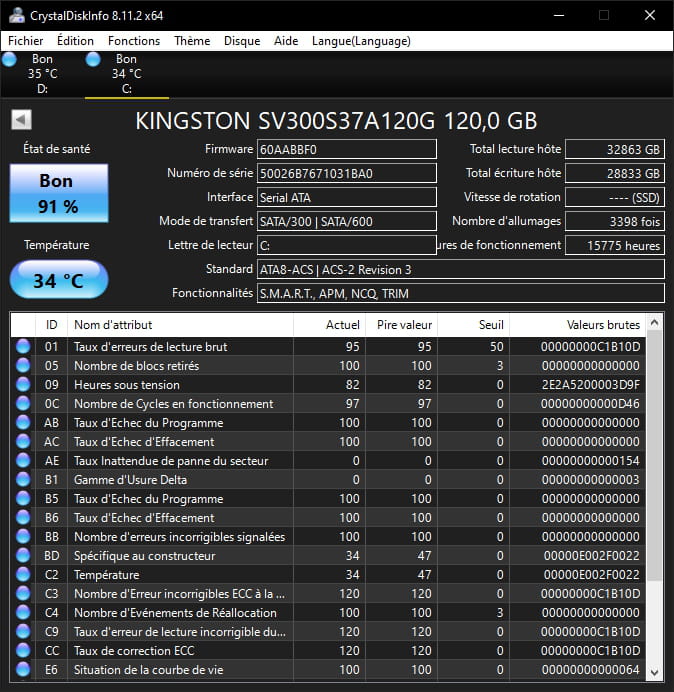Click status orb for Taux de correction ECC
The image size is (674, 692).
(x=23, y=650)
